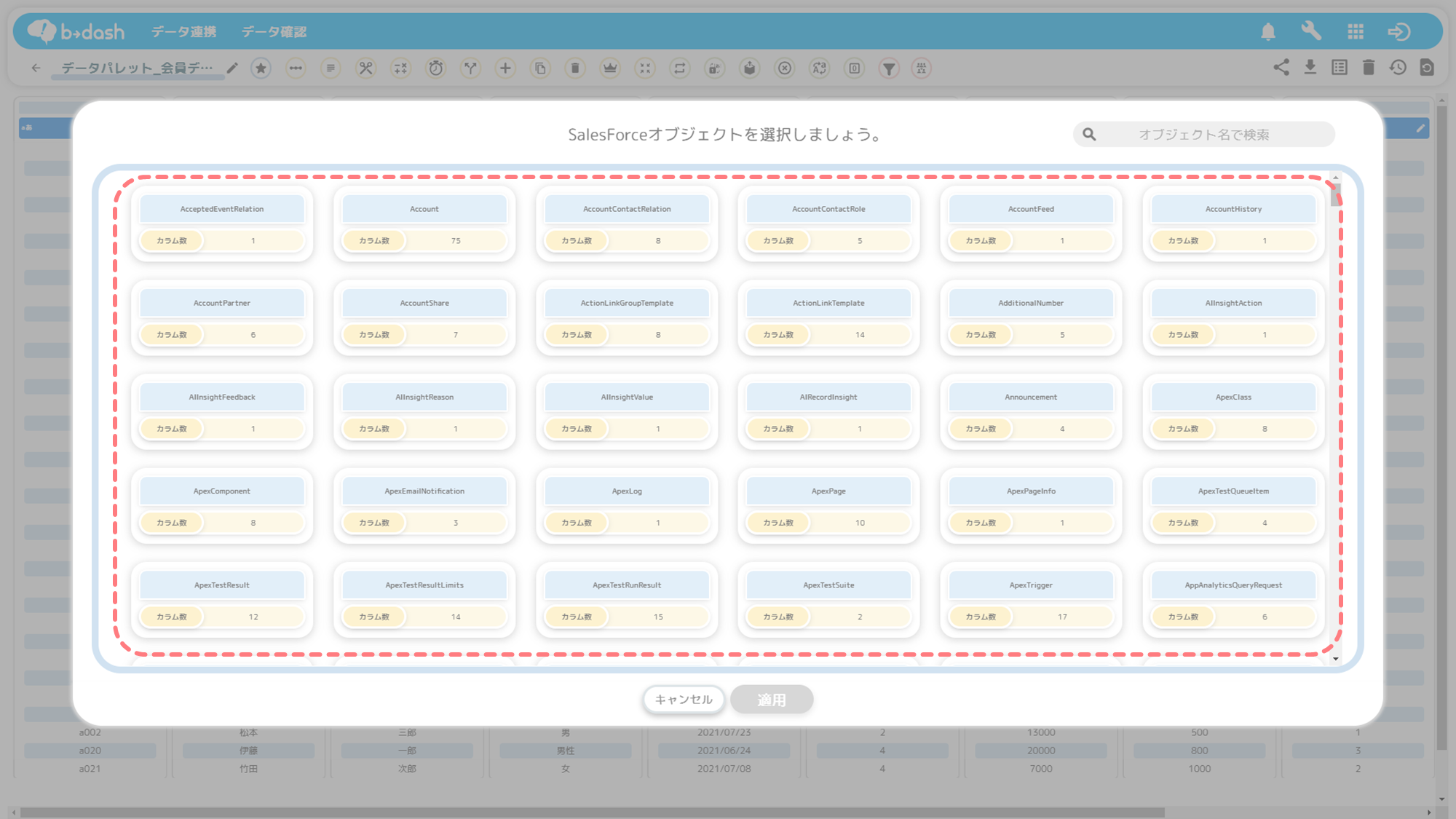Click the branch split toolbar icon
The height and width of the screenshot is (819, 1456).
(470, 68)
